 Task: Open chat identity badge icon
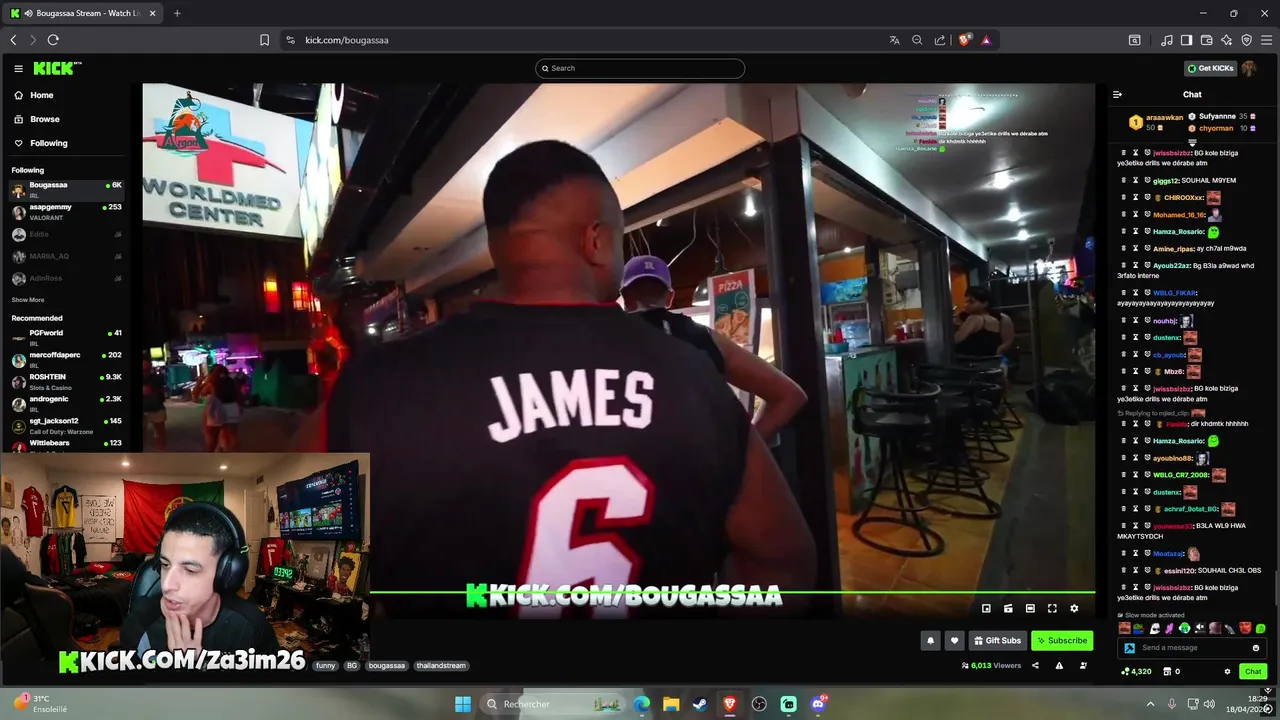[1130, 648]
